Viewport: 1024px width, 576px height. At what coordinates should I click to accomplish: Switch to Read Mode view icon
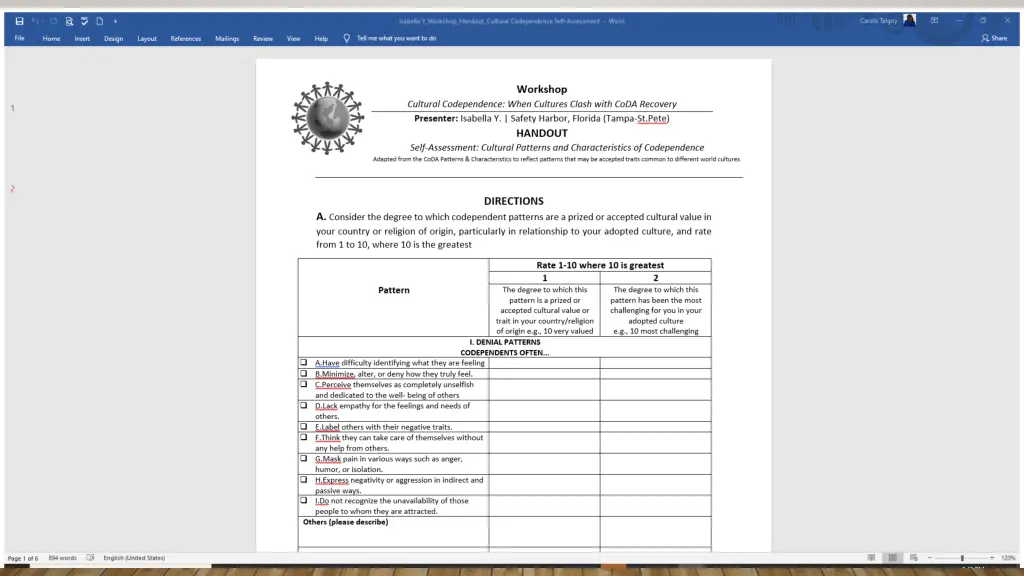[871, 558]
